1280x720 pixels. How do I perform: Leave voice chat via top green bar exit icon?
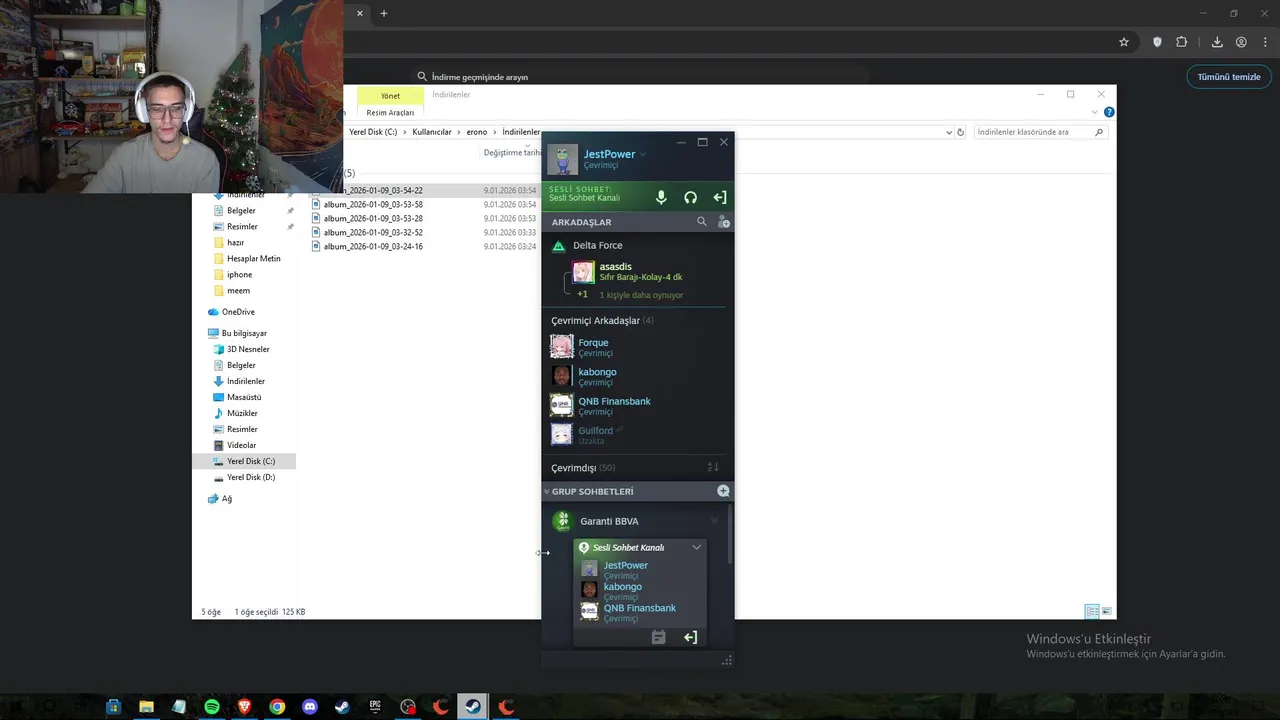[719, 197]
